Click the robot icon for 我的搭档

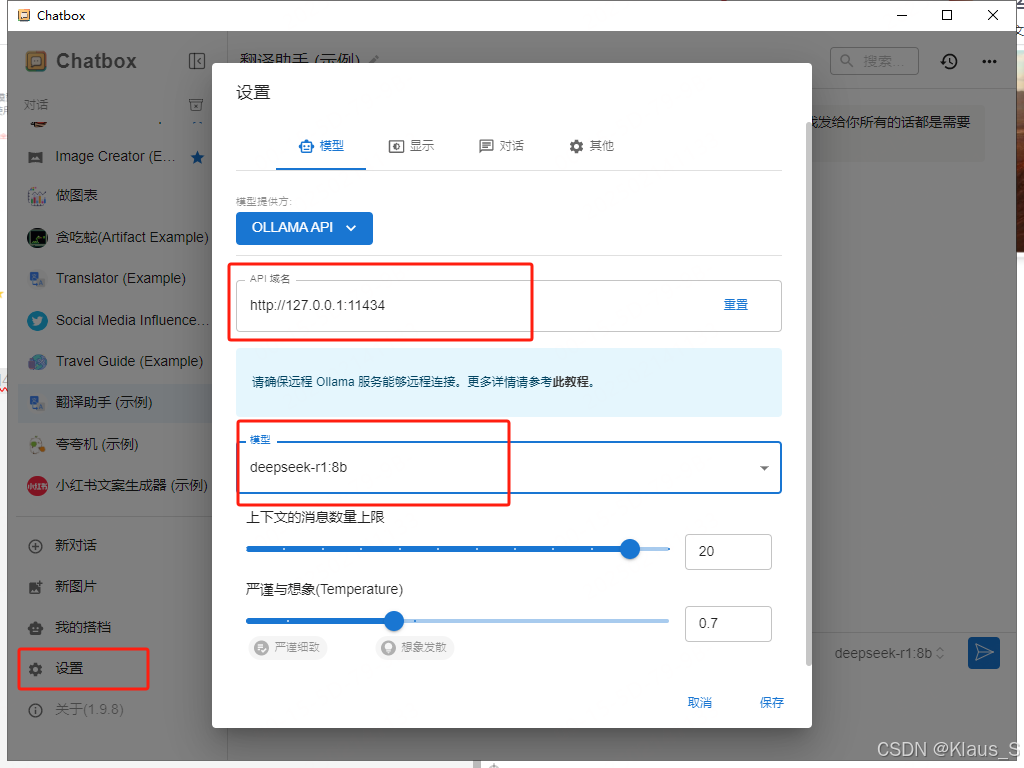tap(36, 628)
